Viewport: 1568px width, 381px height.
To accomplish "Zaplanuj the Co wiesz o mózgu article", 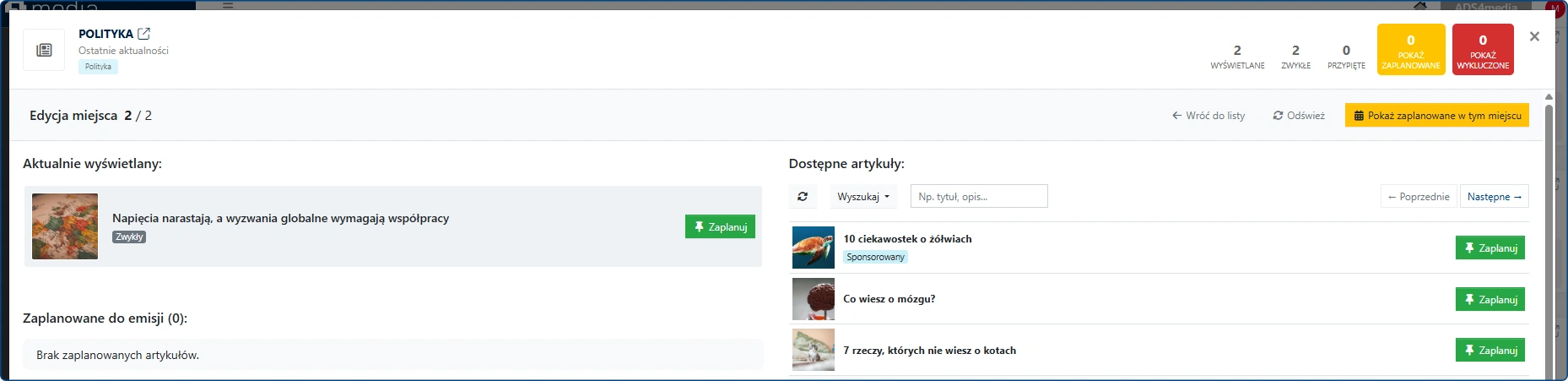I will 1490,299.
